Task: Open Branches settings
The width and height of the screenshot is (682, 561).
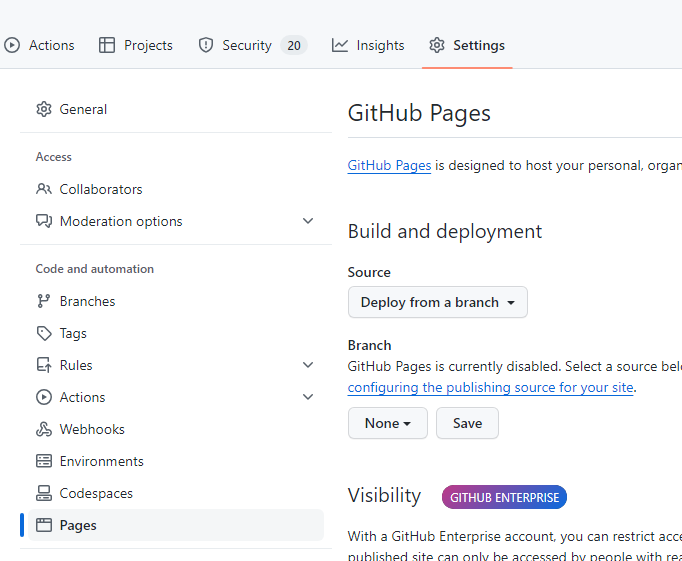Action: coord(176,301)
